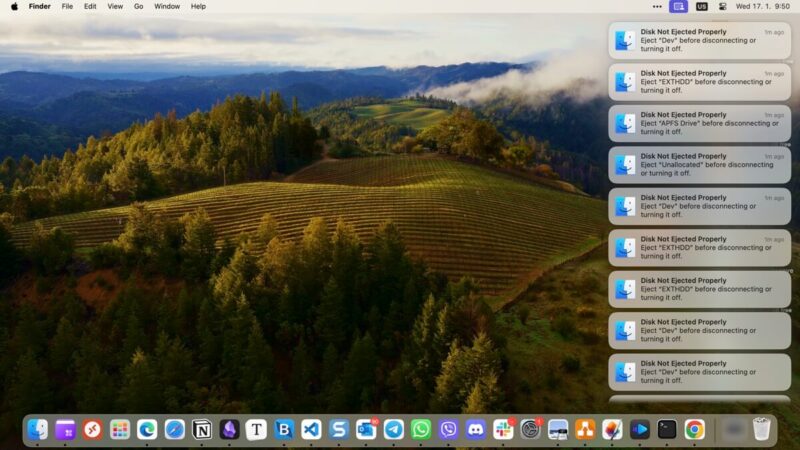Open the Help menu
This screenshot has height=450, width=800.
click(x=198, y=7)
